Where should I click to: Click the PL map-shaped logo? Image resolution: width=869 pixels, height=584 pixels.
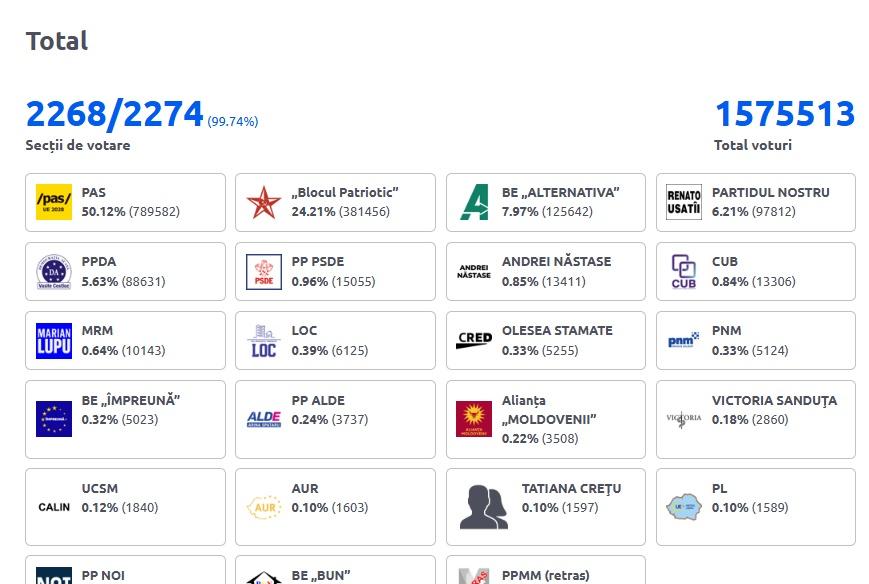[x=684, y=506]
